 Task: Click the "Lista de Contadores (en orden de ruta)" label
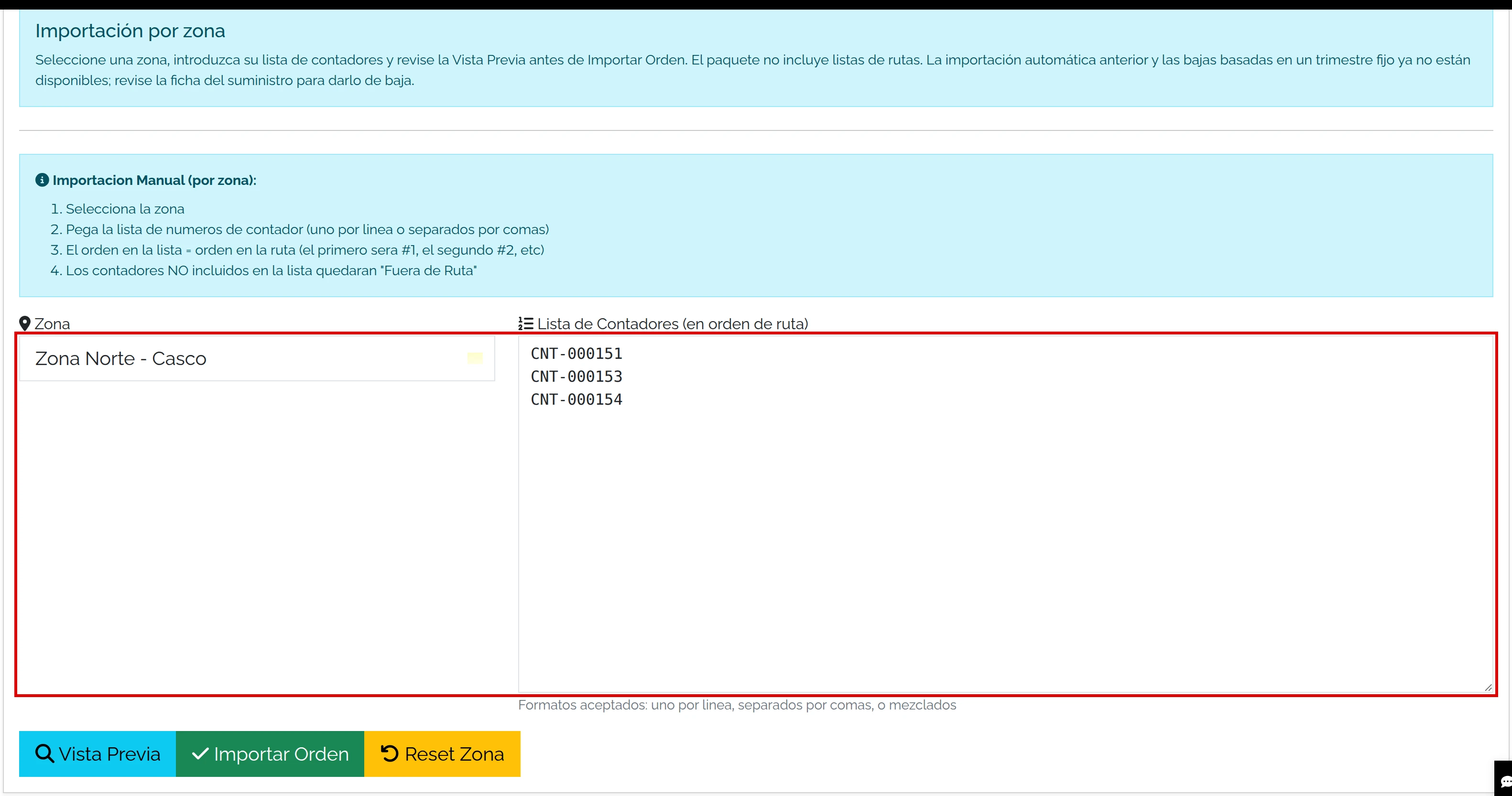coord(673,324)
